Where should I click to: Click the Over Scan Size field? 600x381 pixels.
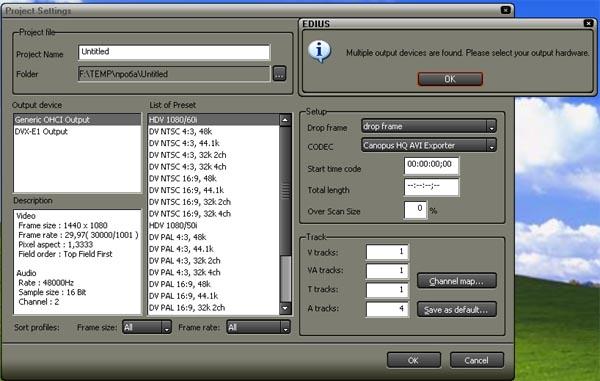tap(415, 210)
